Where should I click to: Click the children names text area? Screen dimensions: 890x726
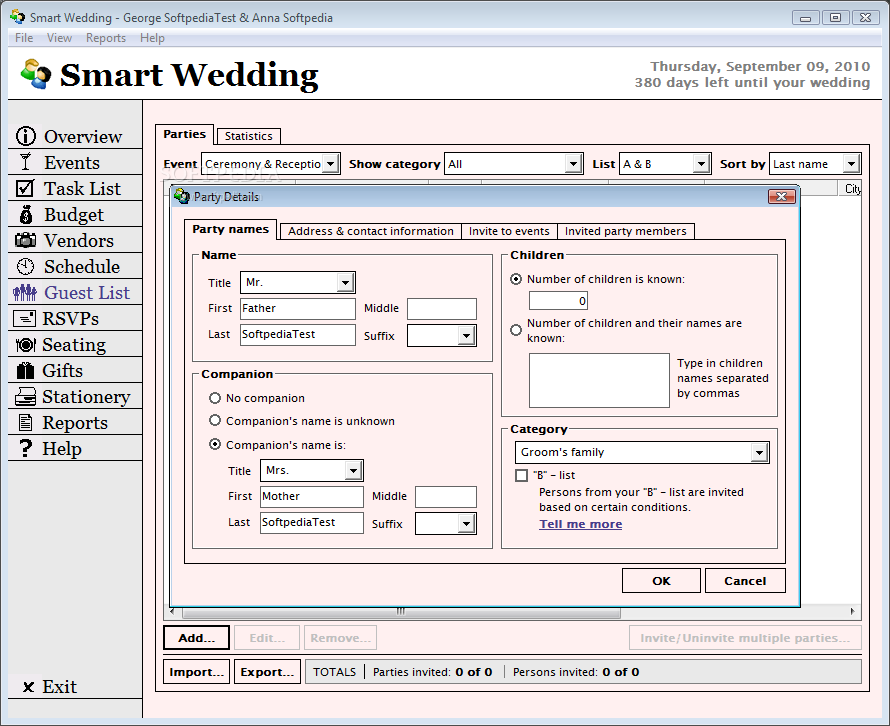pyautogui.click(x=599, y=380)
